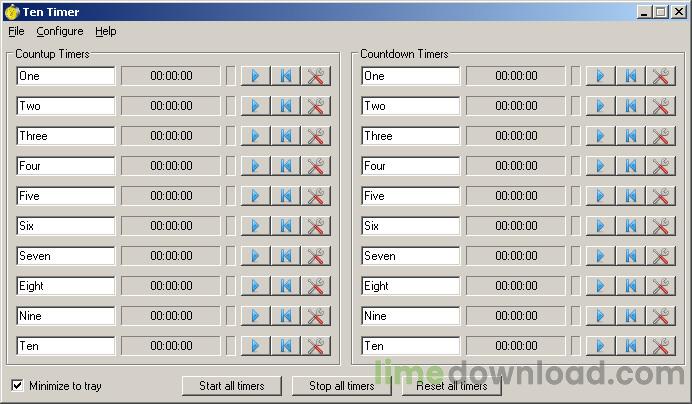Click the Stop all timers button
The image size is (692, 404).
click(x=342, y=386)
